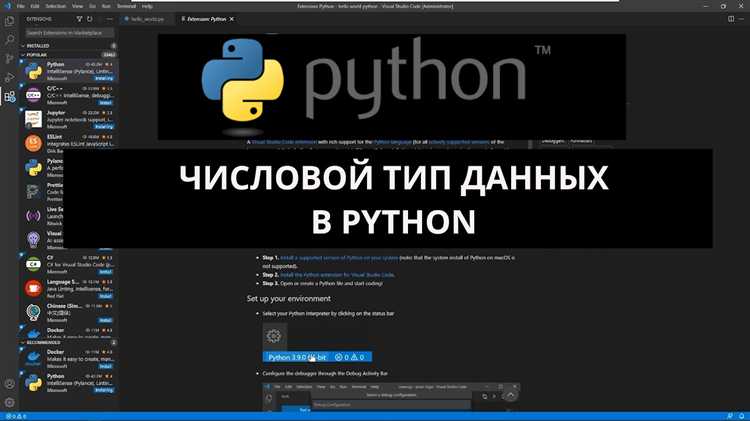Open 'Install a supported version of Python' link
This screenshot has height=421, width=750.
(x=339, y=258)
